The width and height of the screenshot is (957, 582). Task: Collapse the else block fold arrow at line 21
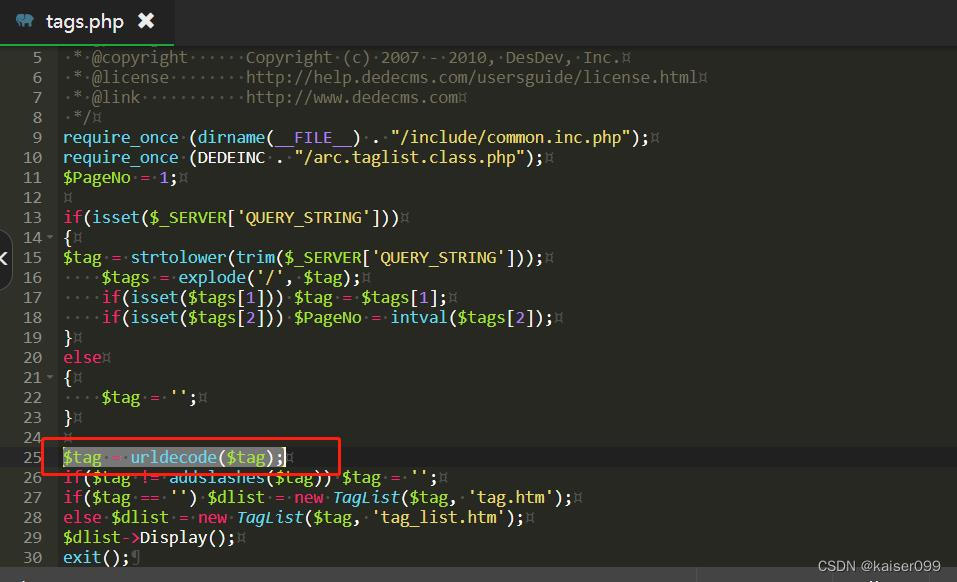(x=48, y=378)
